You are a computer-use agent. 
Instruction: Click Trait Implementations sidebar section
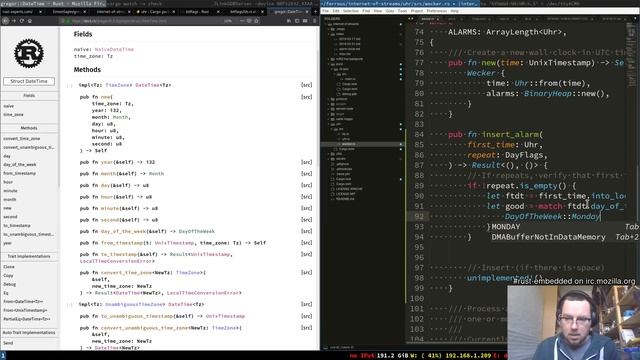coord(29,256)
